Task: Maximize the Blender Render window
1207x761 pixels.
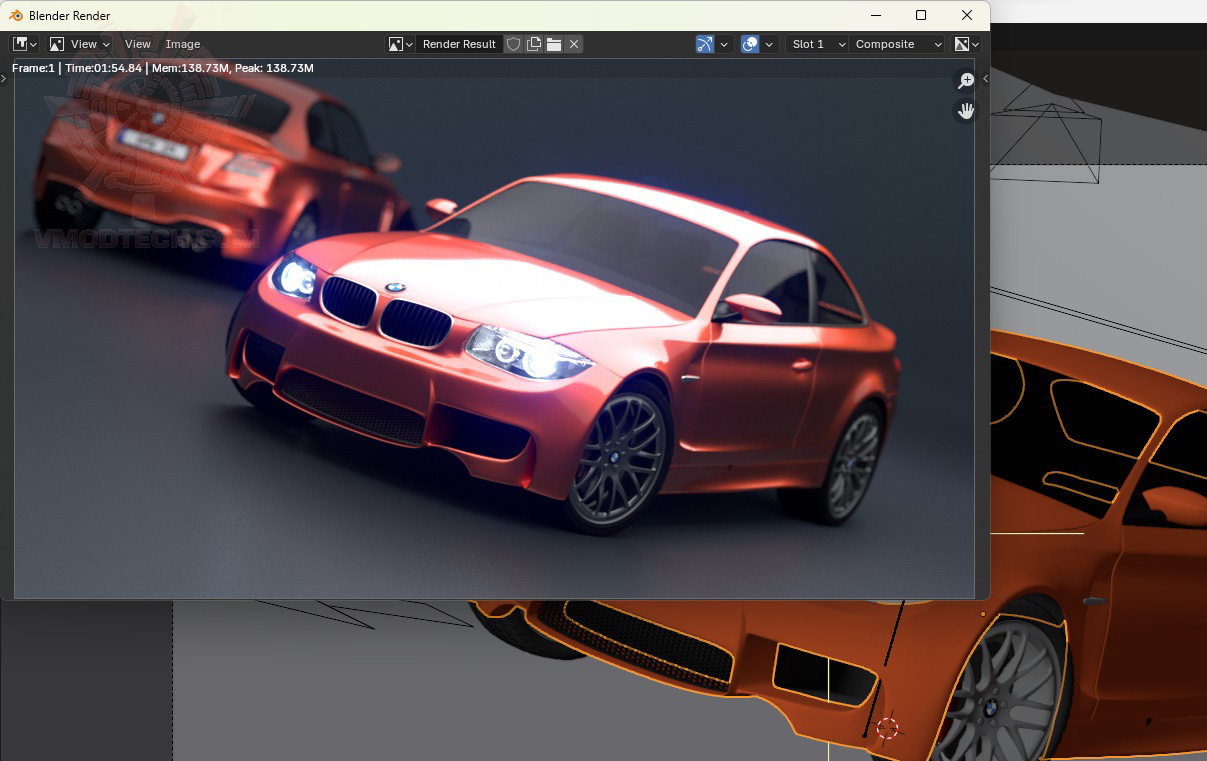Action: (921, 15)
